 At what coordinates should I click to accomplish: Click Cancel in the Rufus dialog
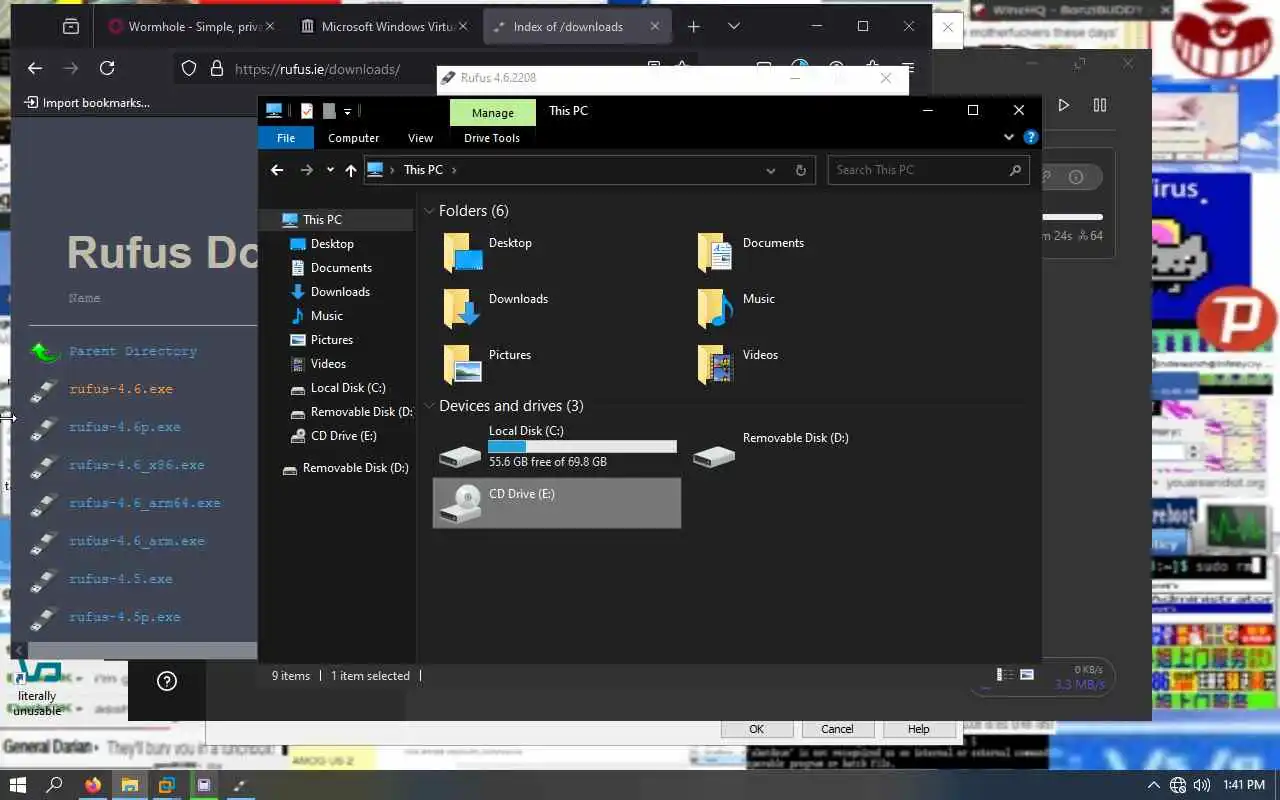click(837, 729)
